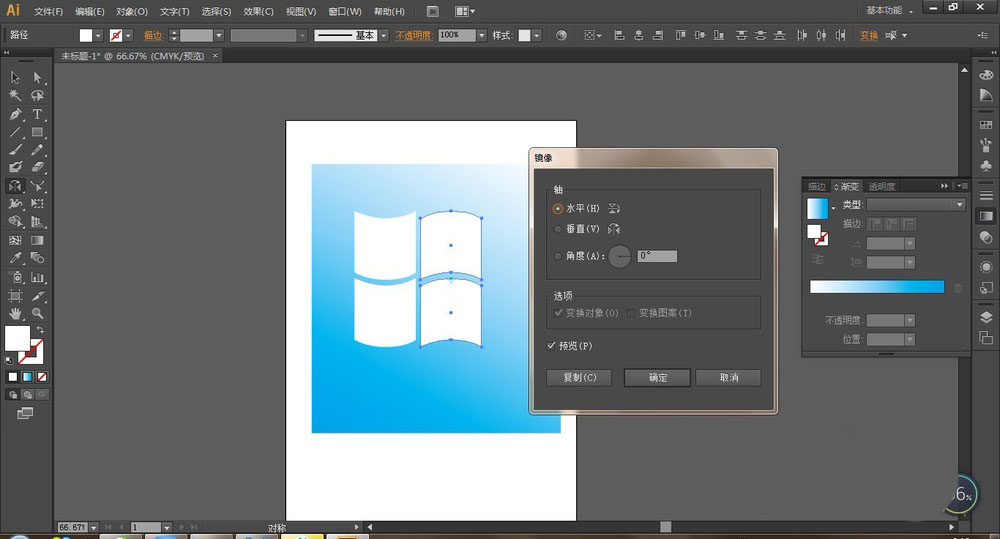Pick the Magic Wand tool
1000x539 pixels.
(15, 96)
